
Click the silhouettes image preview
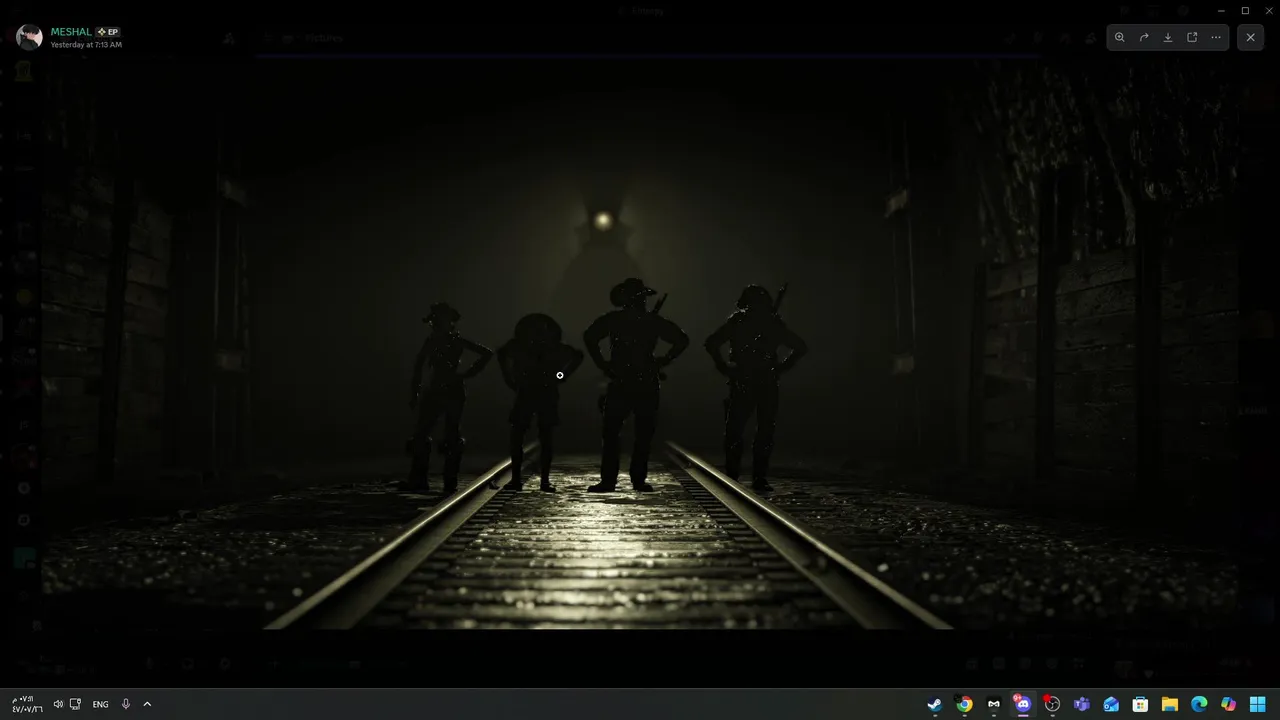[x=640, y=345]
